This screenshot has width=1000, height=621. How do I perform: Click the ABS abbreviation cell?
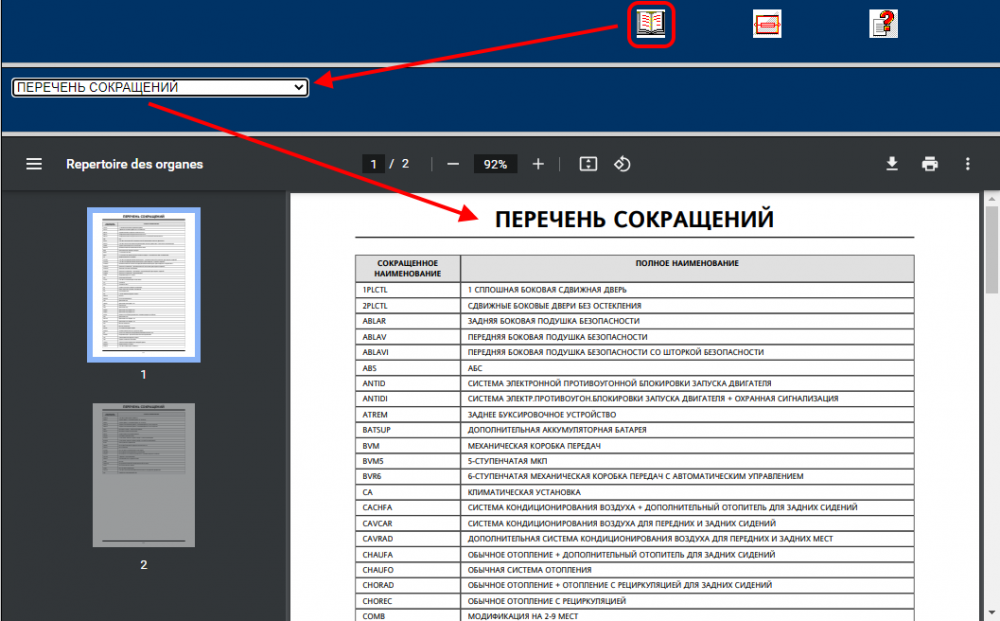(x=408, y=368)
